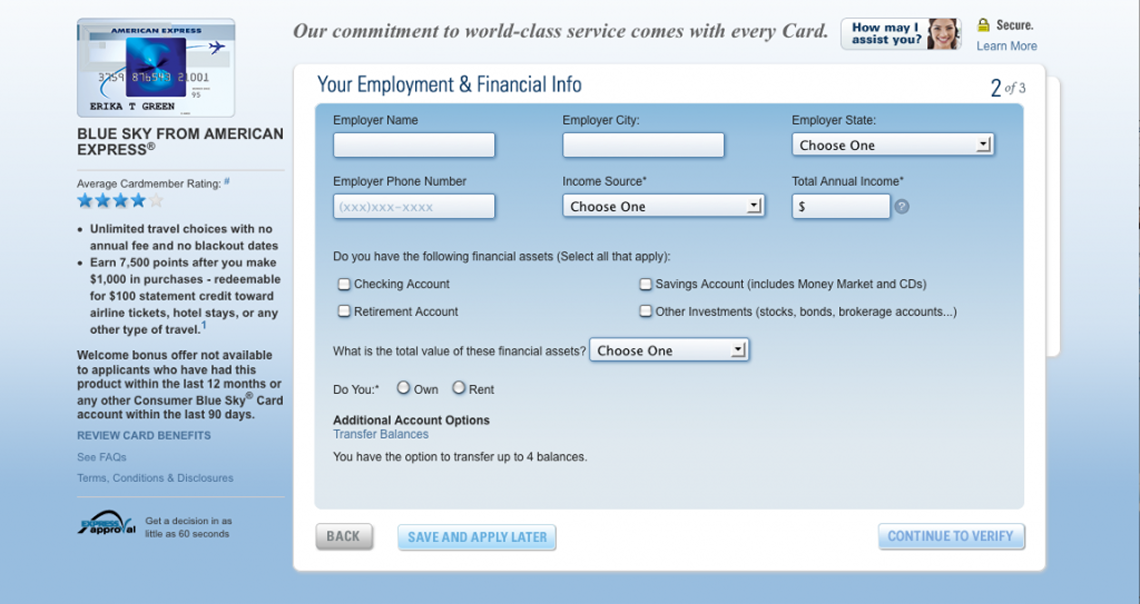
Task: Click SAVE AND APPLY LATER button
Action: 477,537
